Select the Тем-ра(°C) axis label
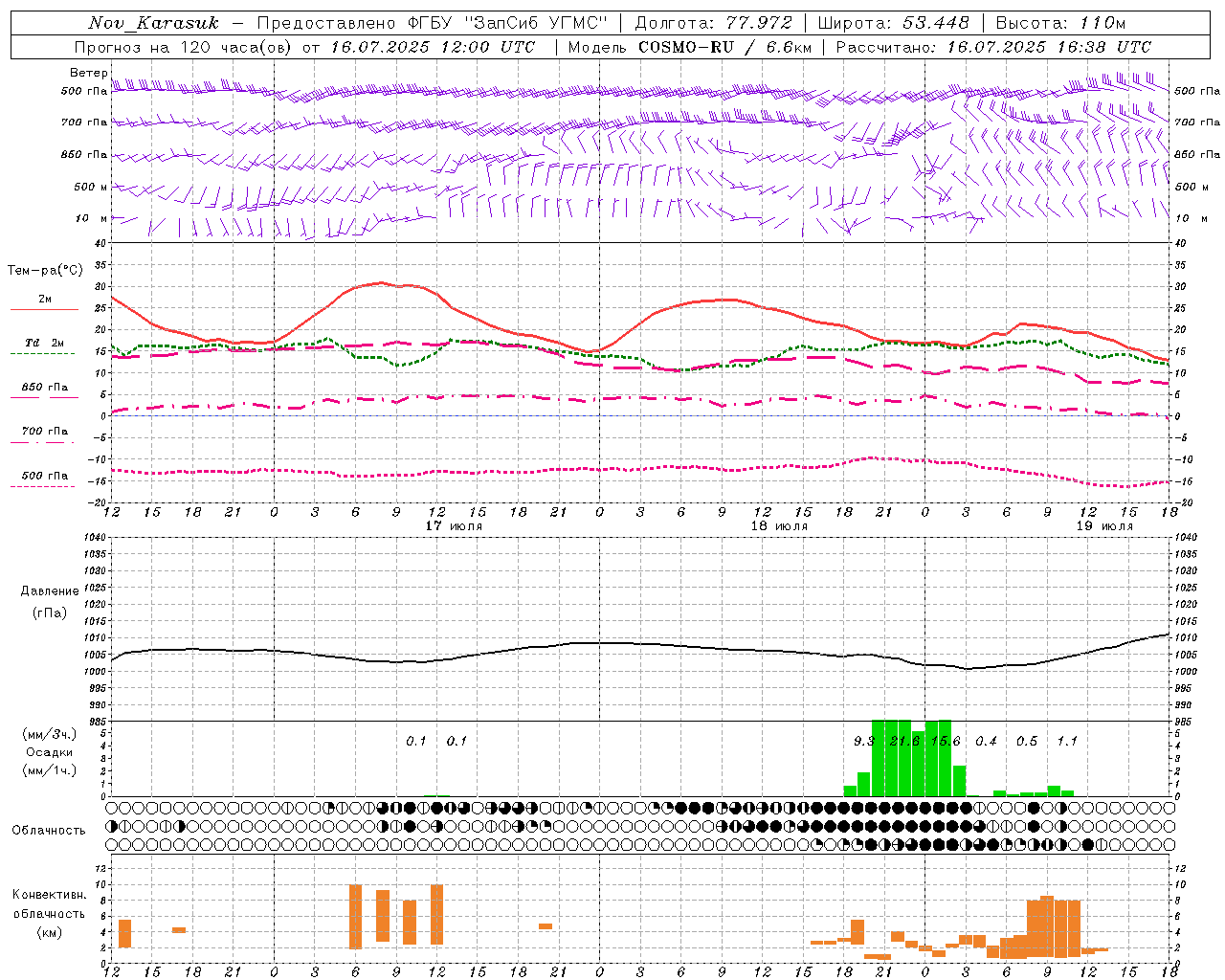Image resolution: width=1225 pixels, height=980 pixels. (x=45, y=271)
